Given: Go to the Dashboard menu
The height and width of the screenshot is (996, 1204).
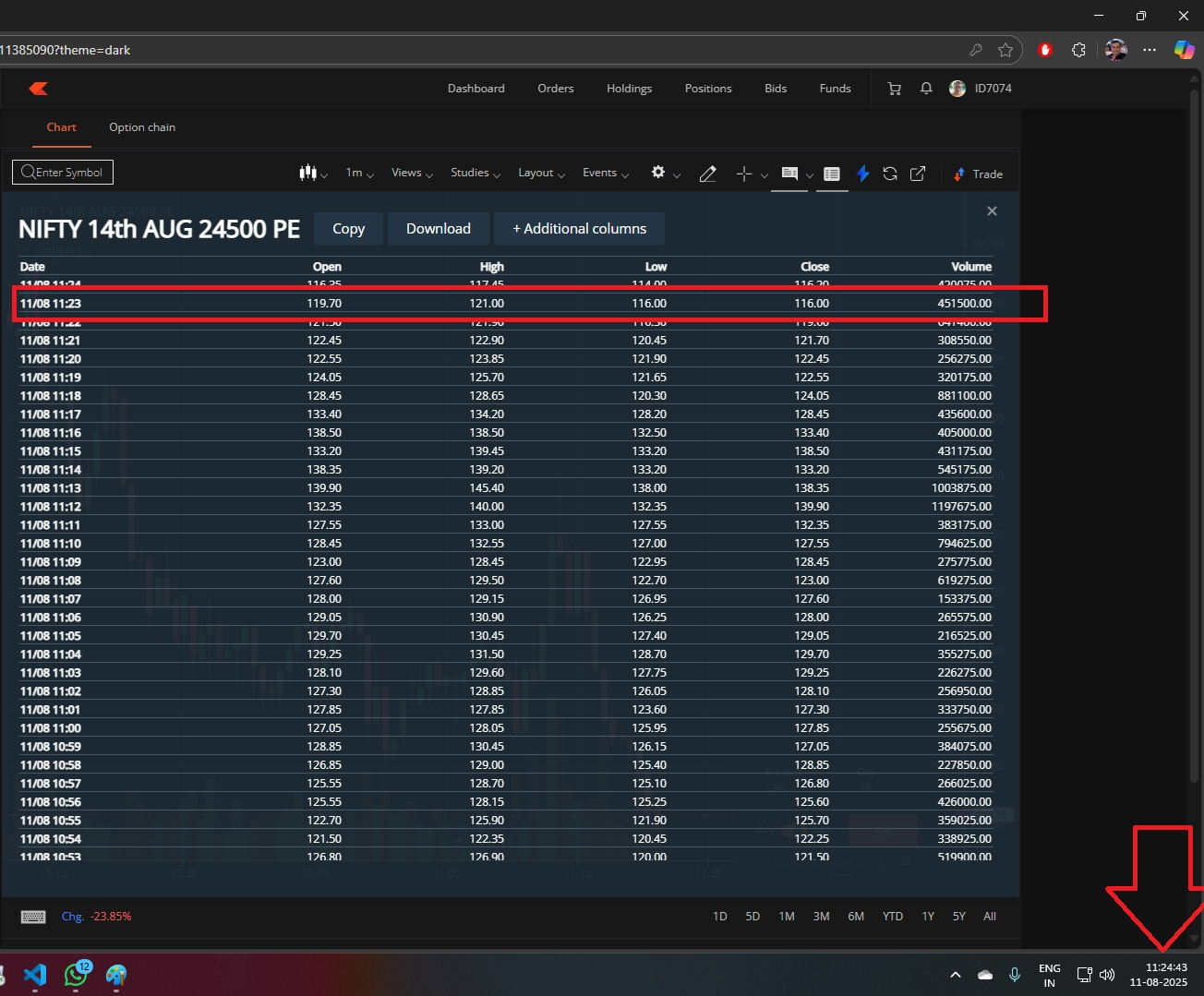Looking at the screenshot, I should pos(476,89).
